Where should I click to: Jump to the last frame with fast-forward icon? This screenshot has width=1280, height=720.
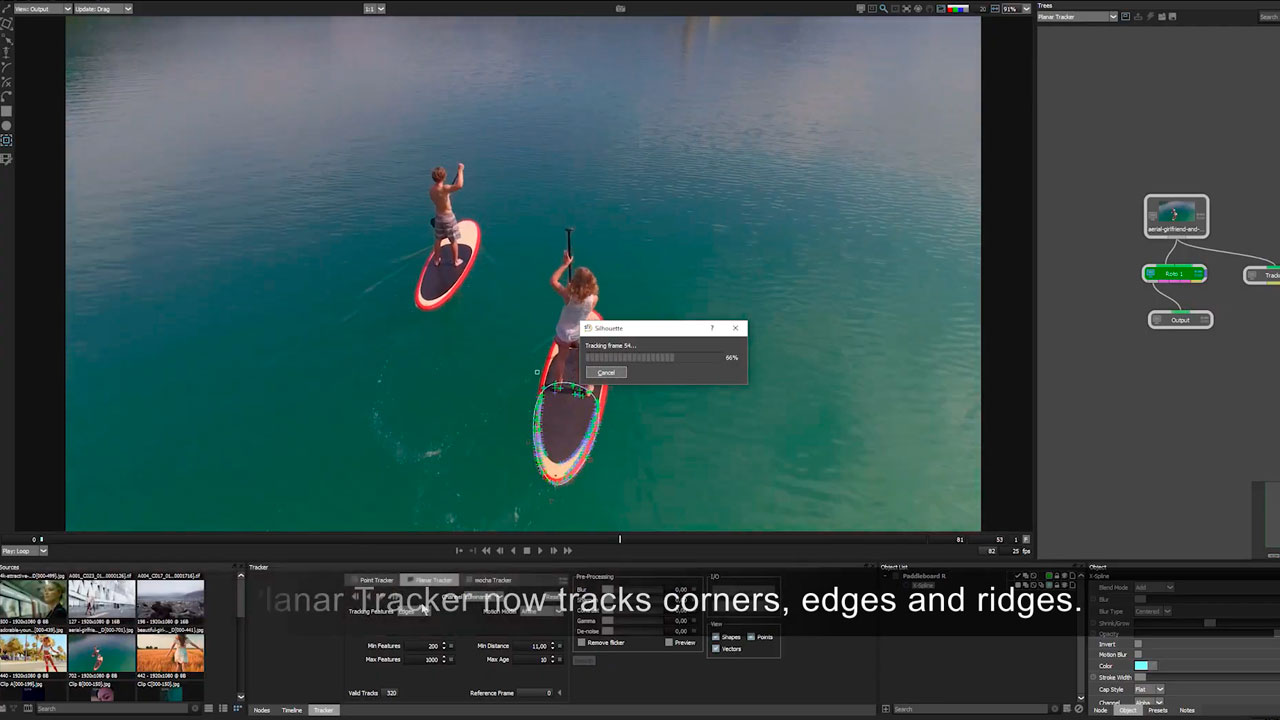pyautogui.click(x=568, y=551)
